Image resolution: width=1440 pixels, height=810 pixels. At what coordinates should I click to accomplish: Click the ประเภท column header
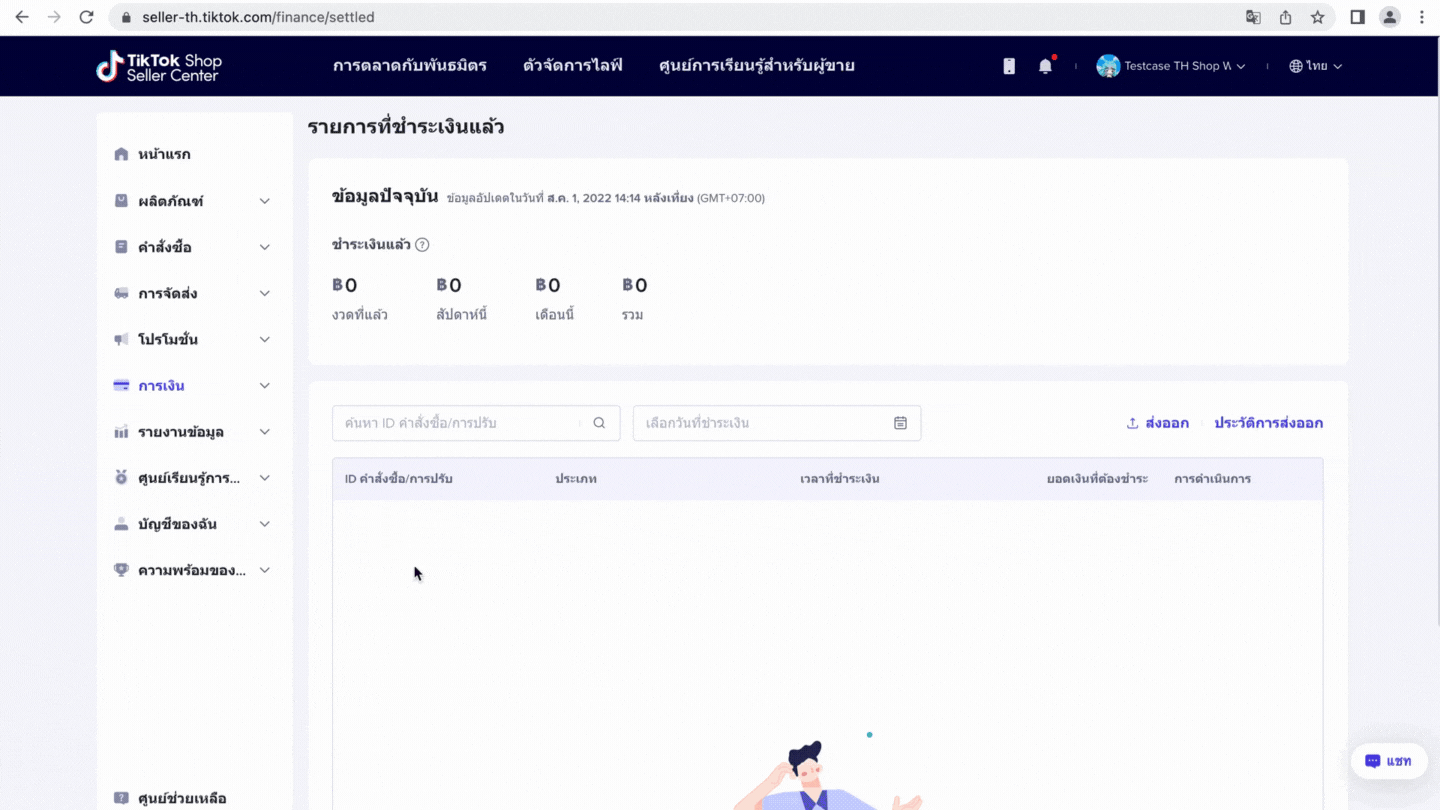tap(576, 479)
